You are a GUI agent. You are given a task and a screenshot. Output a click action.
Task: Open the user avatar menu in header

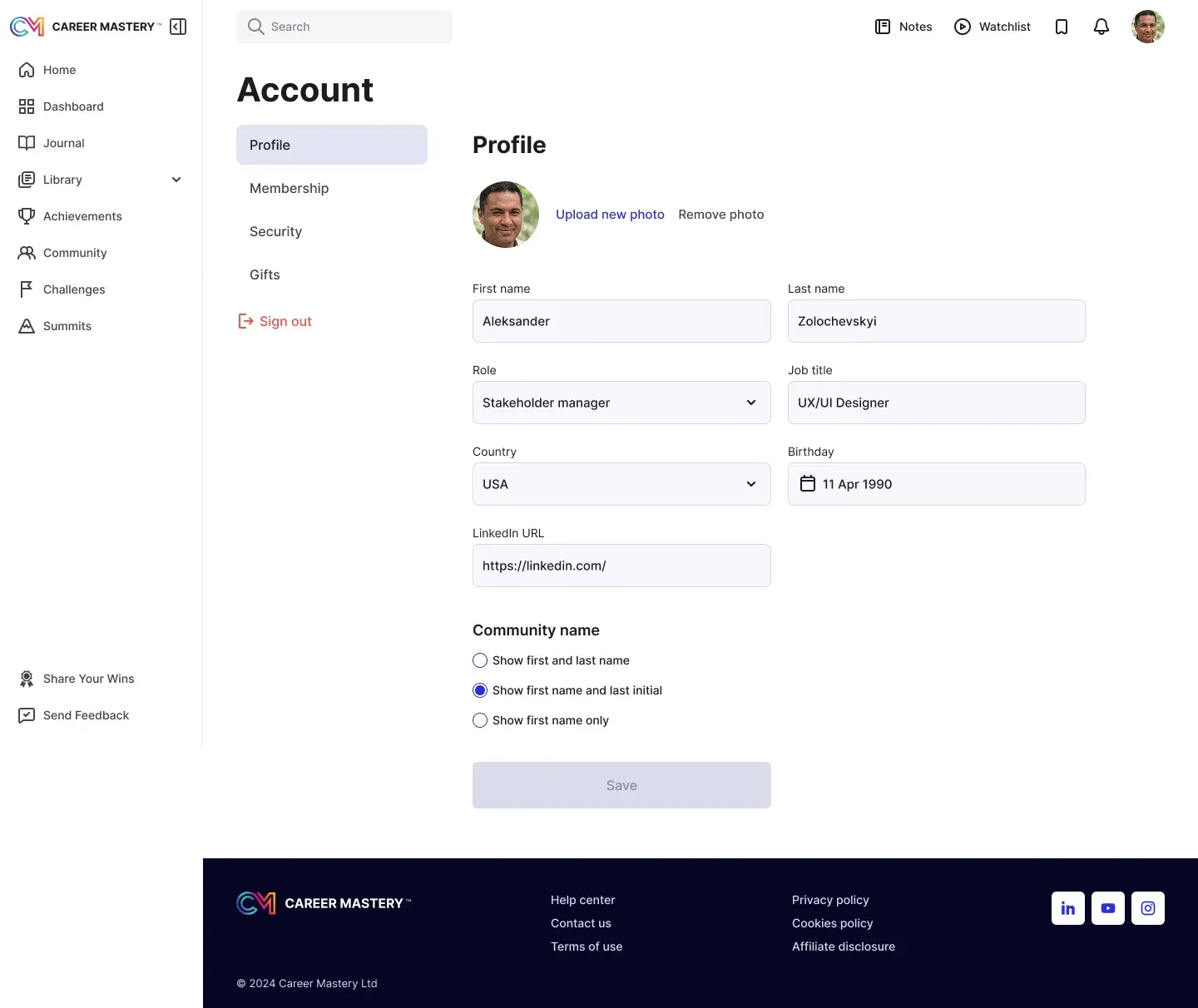1148,27
